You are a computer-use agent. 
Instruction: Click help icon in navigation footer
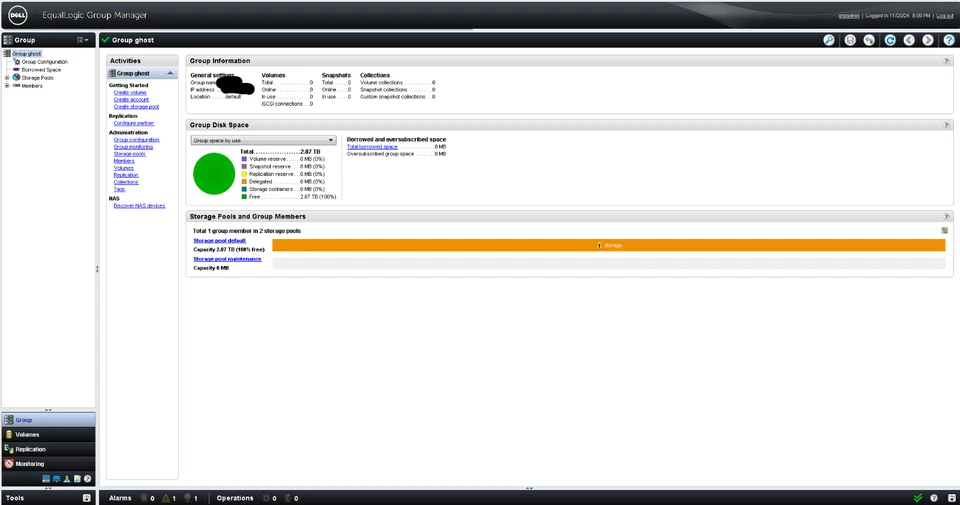[x=88, y=479]
